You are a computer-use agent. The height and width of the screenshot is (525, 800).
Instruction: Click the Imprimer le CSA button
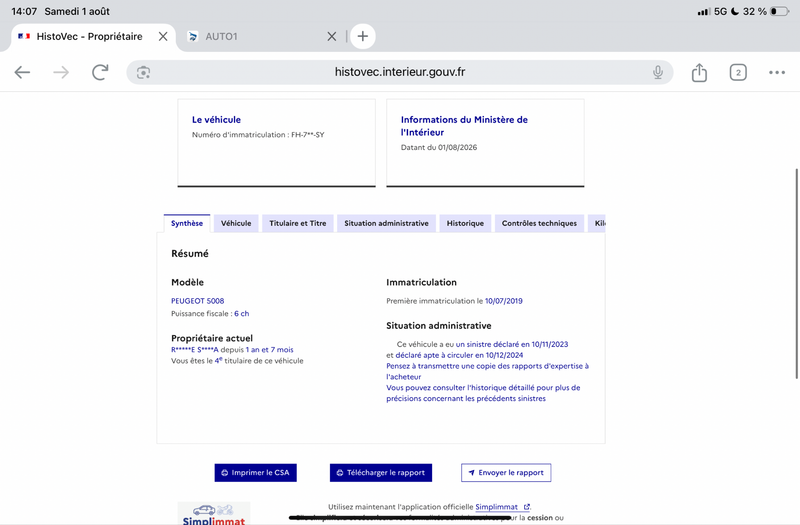(x=256, y=472)
